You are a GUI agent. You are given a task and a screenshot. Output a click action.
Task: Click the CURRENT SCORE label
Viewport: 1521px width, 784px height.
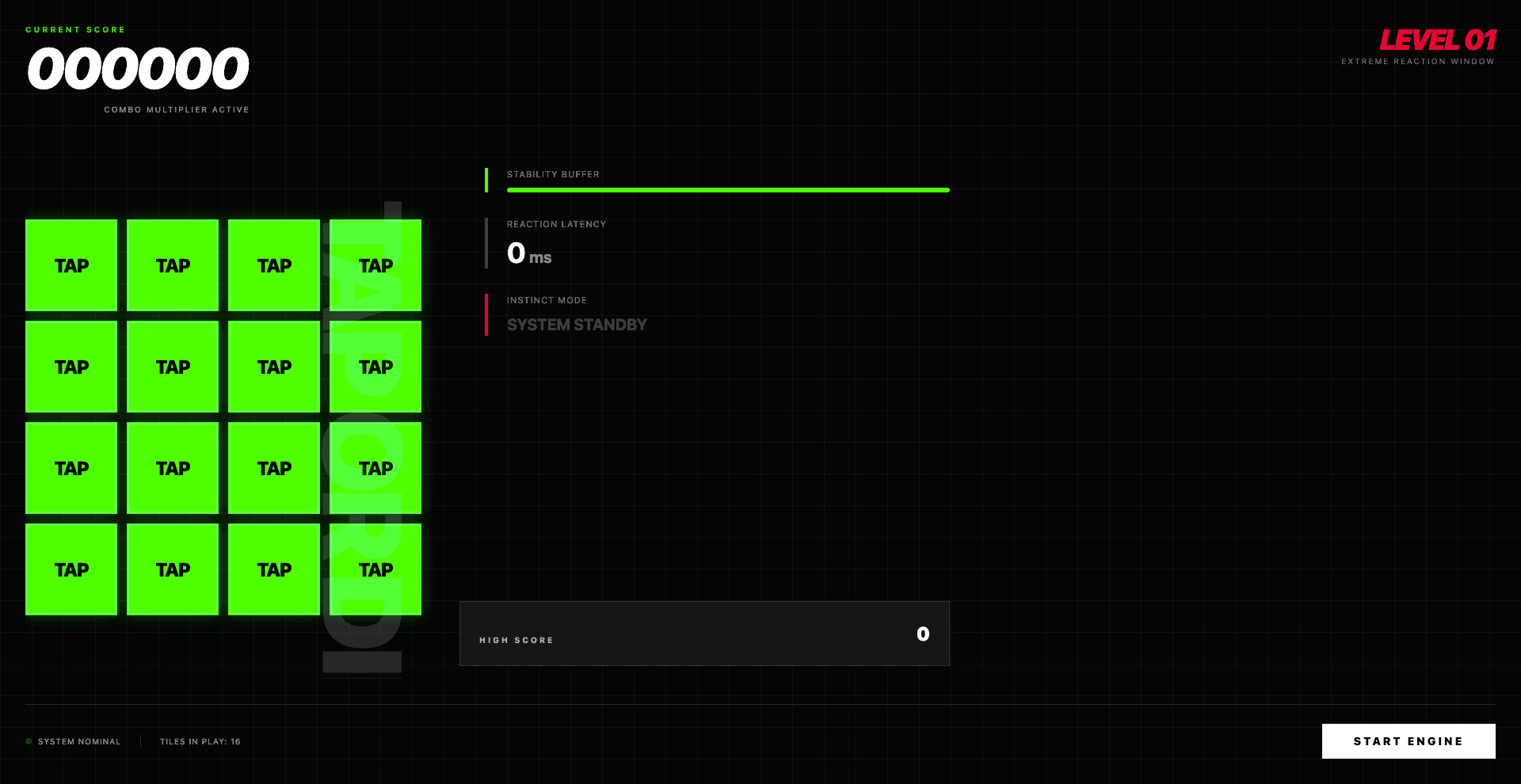click(x=75, y=30)
